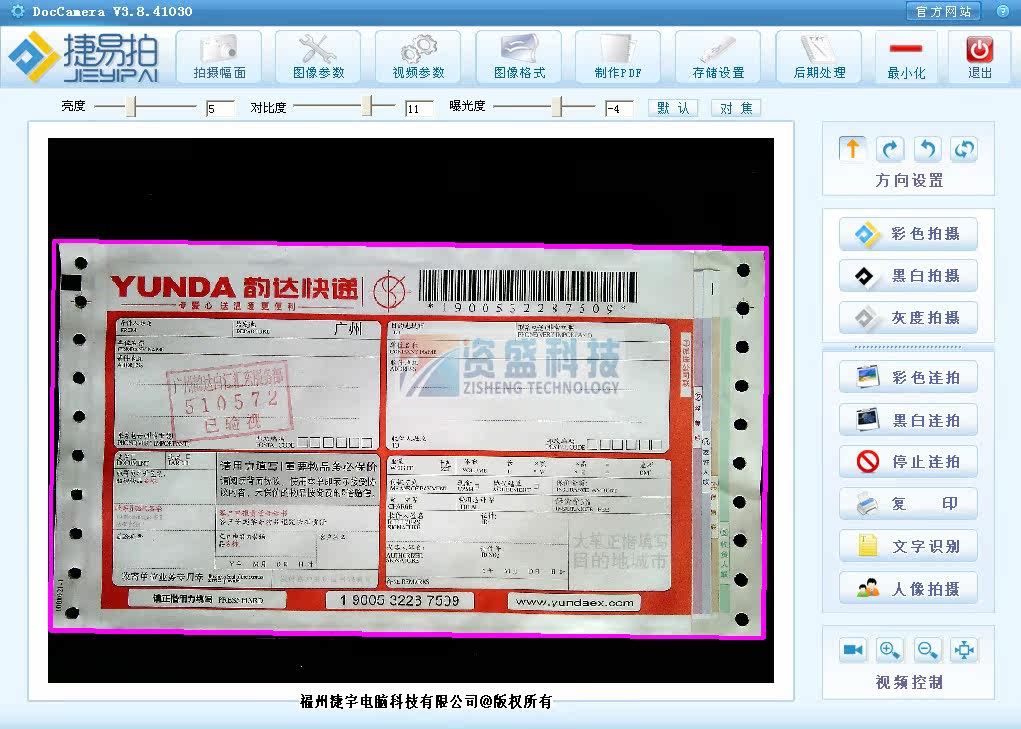Click the fit-to-view move arrows icon
This screenshot has height=729, width=1021.
tap(964, 650)
